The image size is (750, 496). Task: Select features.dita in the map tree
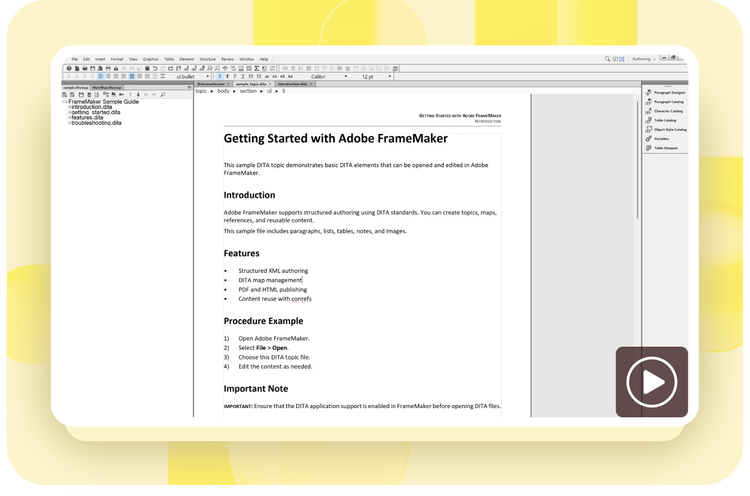click(87, 118)
